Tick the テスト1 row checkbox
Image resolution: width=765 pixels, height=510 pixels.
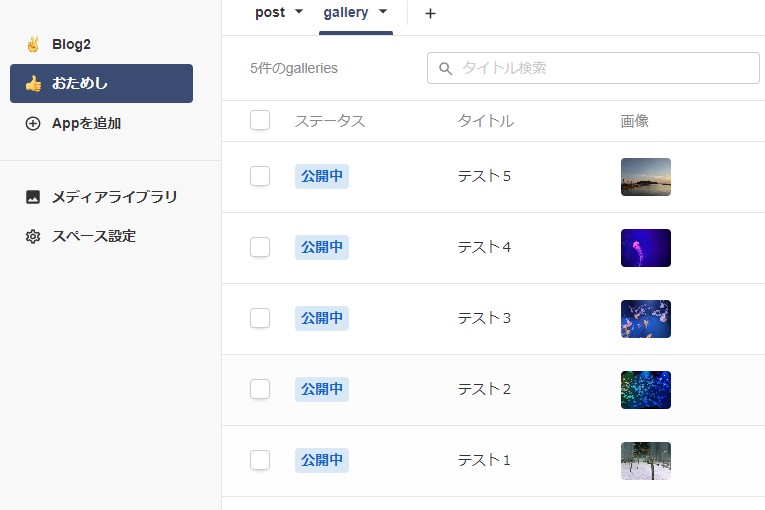pyautogui.click(x=260, y=460)
